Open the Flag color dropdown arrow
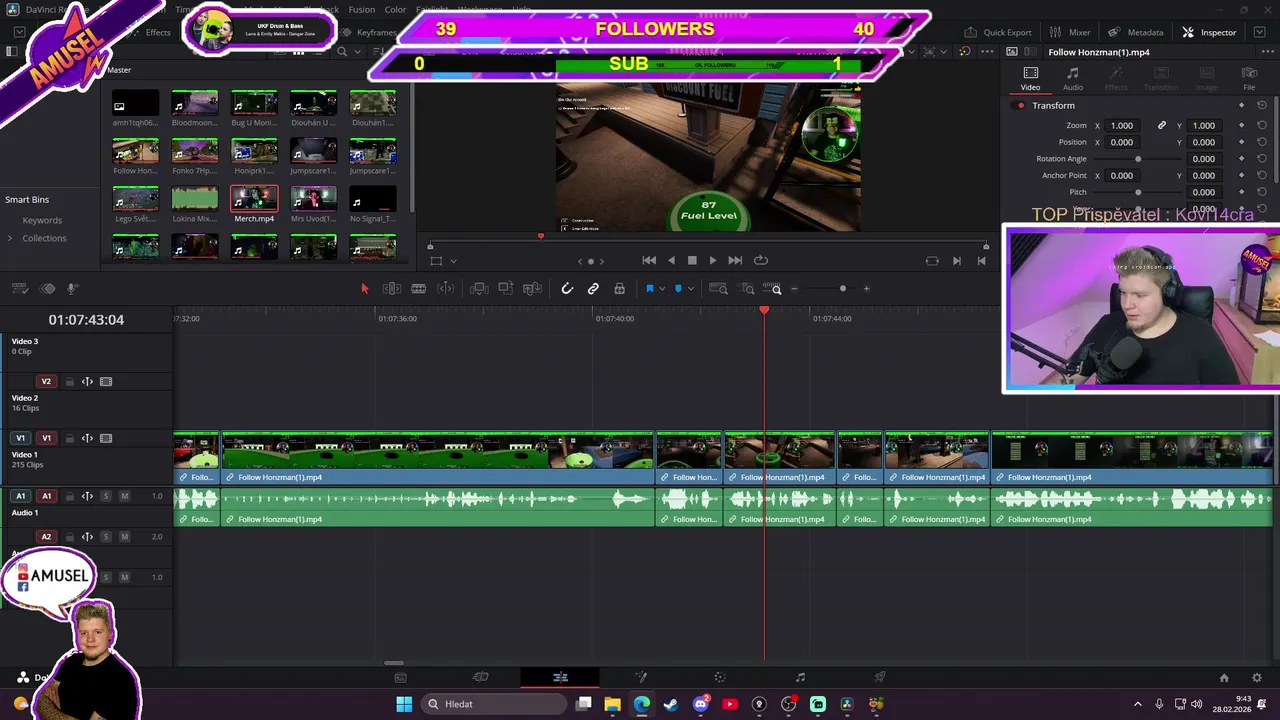The image size is (1280, 720). tap(662, 289)
